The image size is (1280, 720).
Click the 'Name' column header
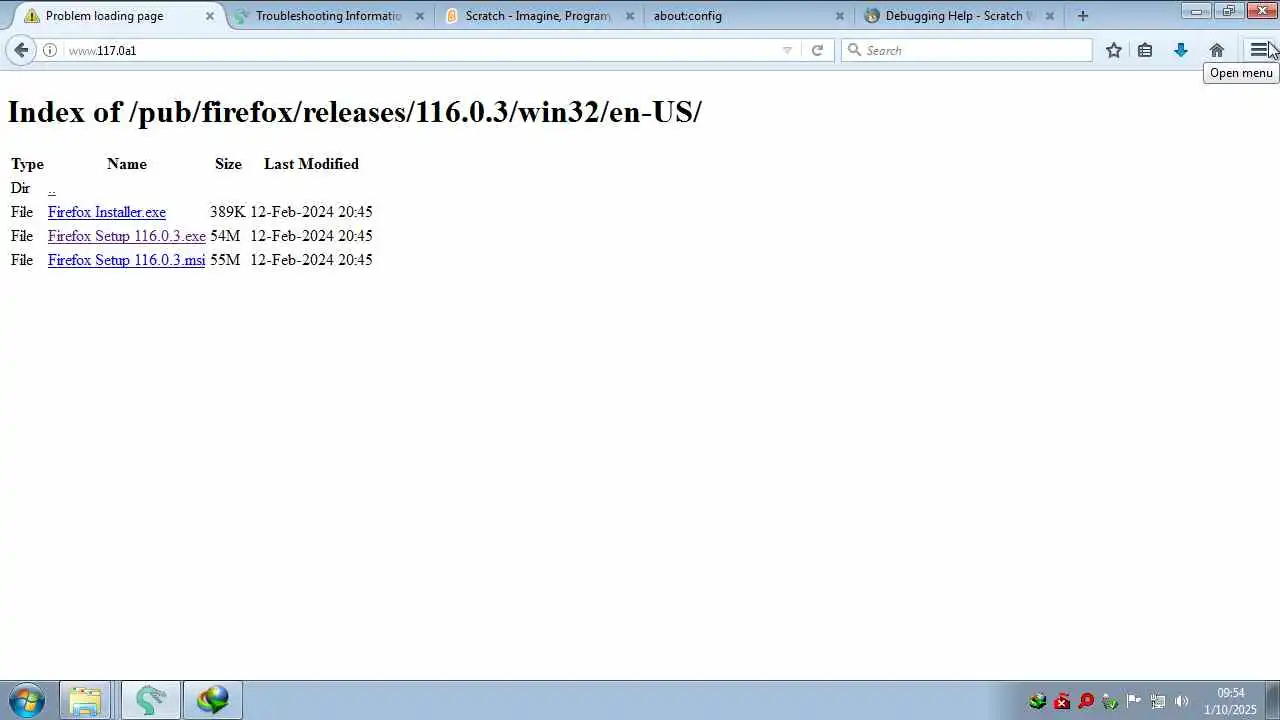point(127,164)
